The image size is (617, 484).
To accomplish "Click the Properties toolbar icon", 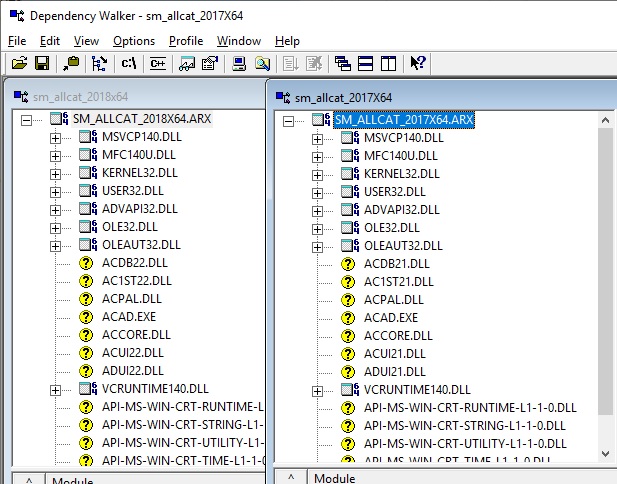I will click(210, 63).
